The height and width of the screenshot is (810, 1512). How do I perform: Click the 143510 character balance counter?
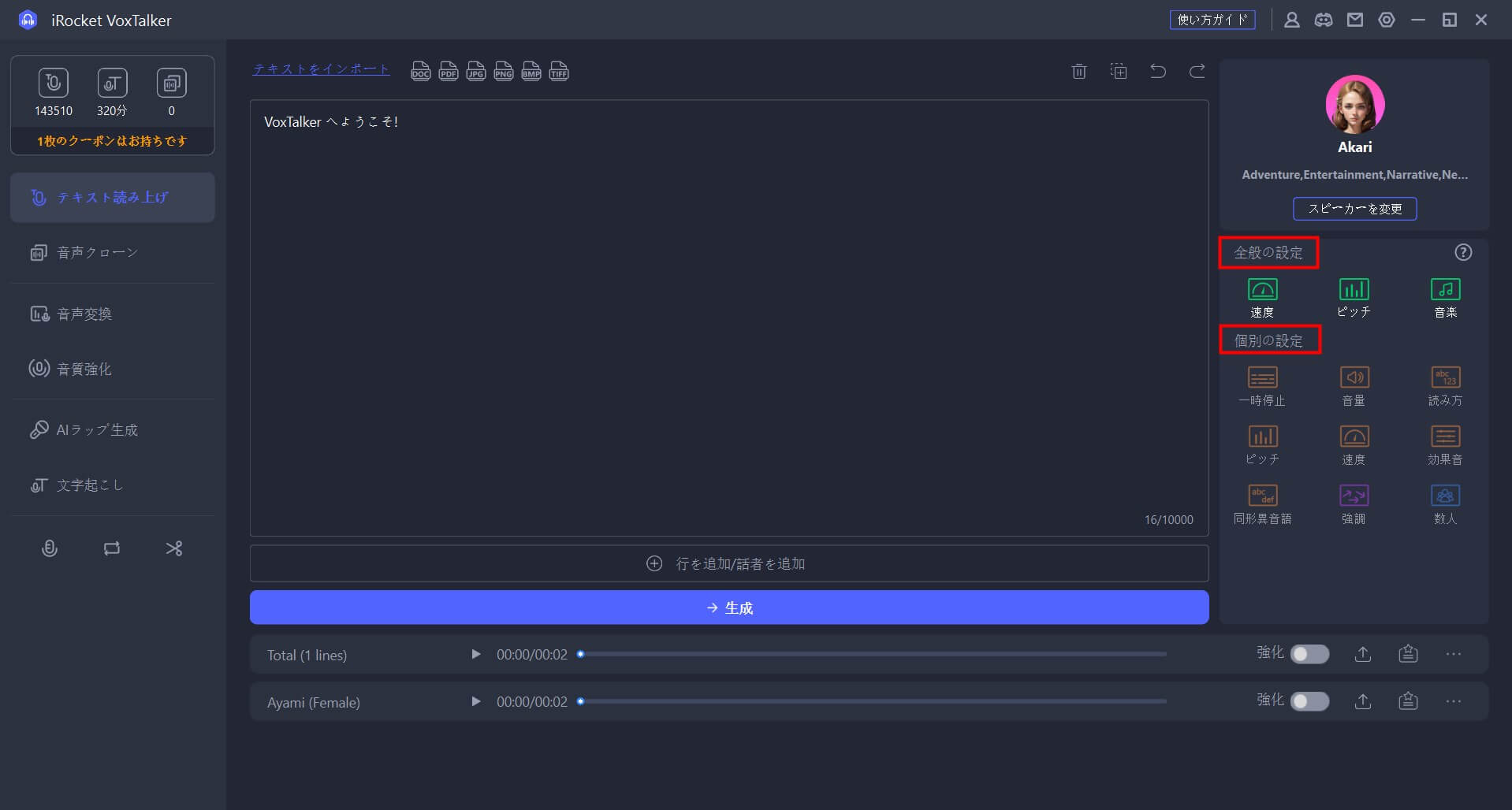click(54, 93)
